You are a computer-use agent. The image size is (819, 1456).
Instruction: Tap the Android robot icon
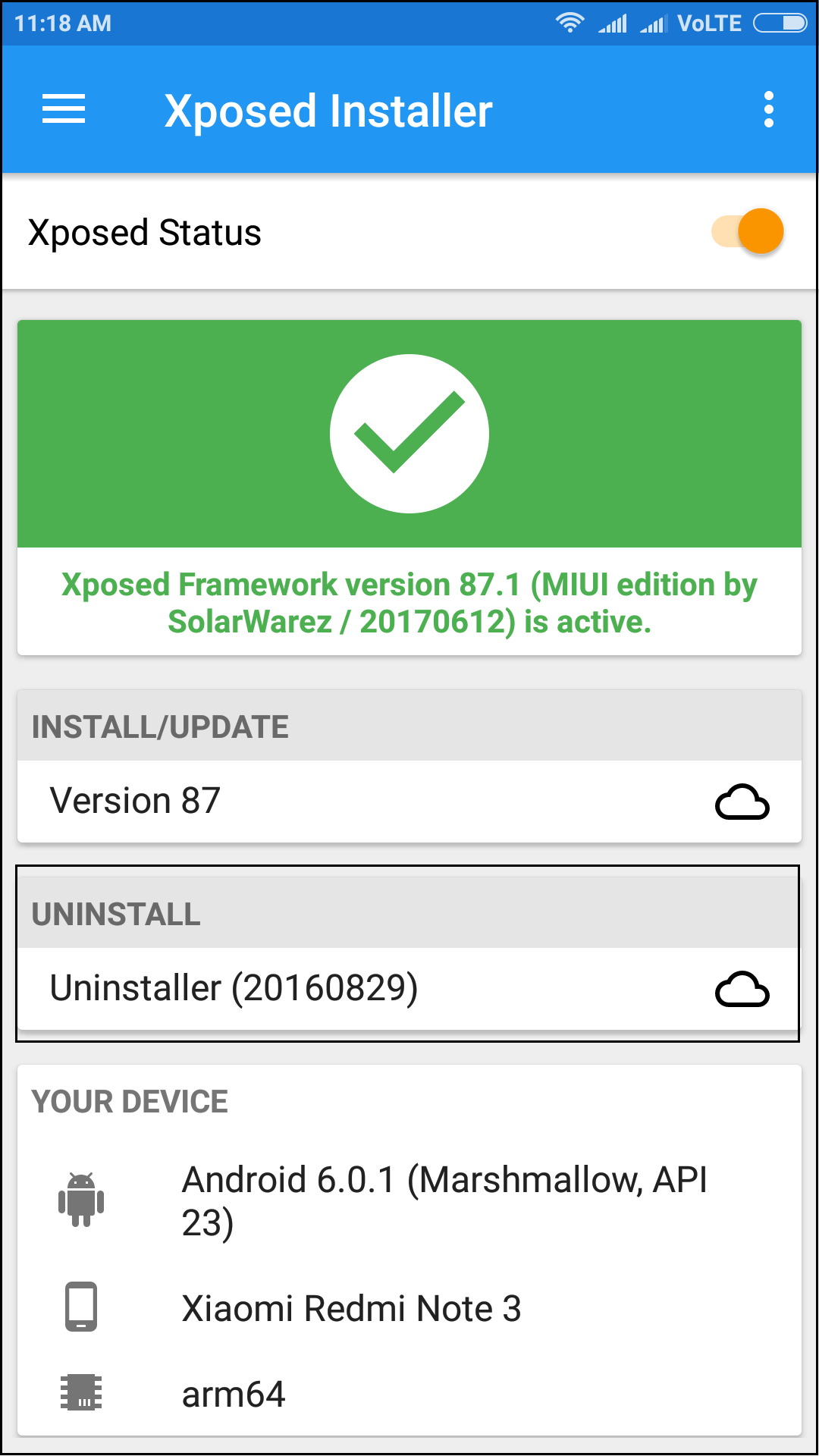click(81, 1200)
